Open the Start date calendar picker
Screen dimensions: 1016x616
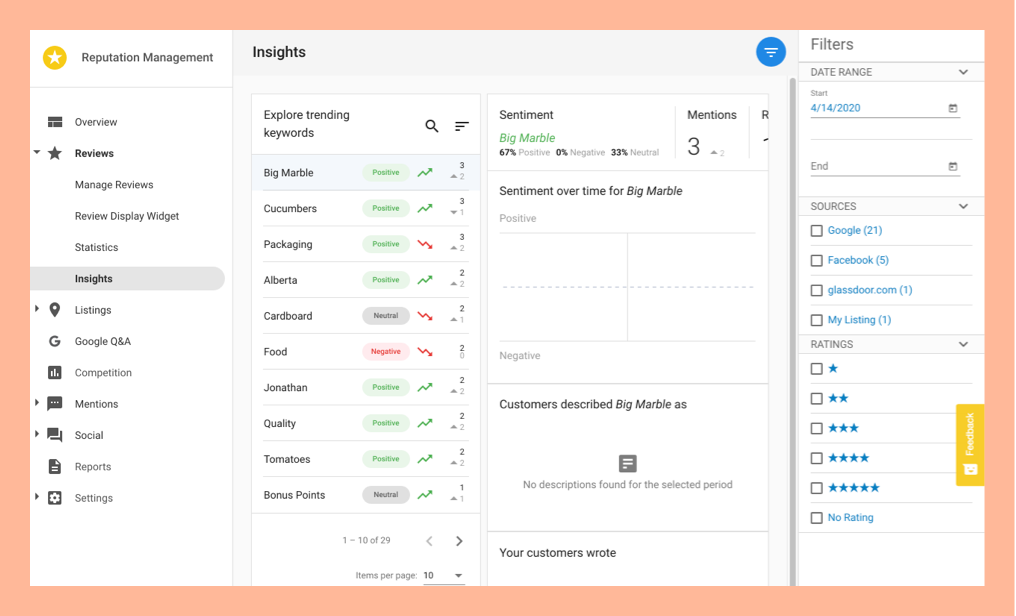(953, 108)
